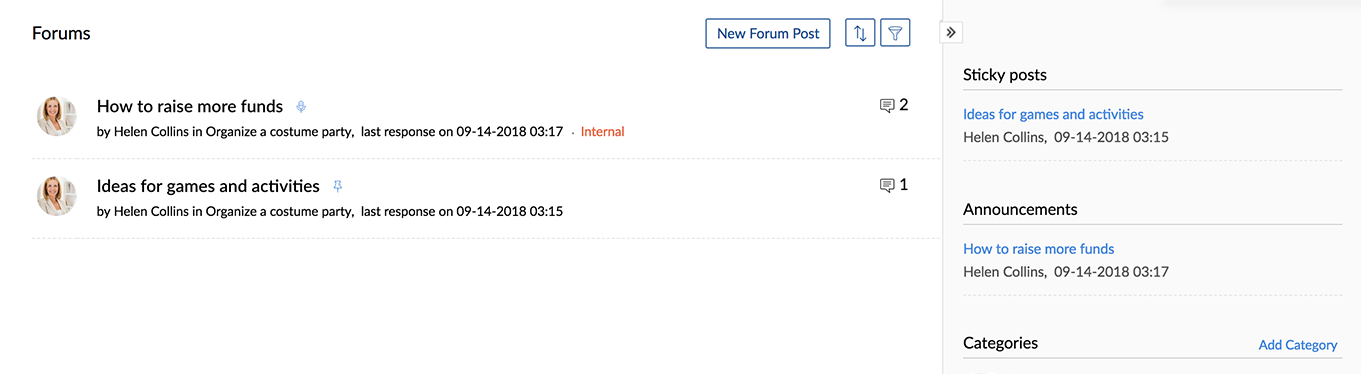Open announcement link How to raise more funds
The width and height of the screenshot is (1361, 374).
(1038, 248)
